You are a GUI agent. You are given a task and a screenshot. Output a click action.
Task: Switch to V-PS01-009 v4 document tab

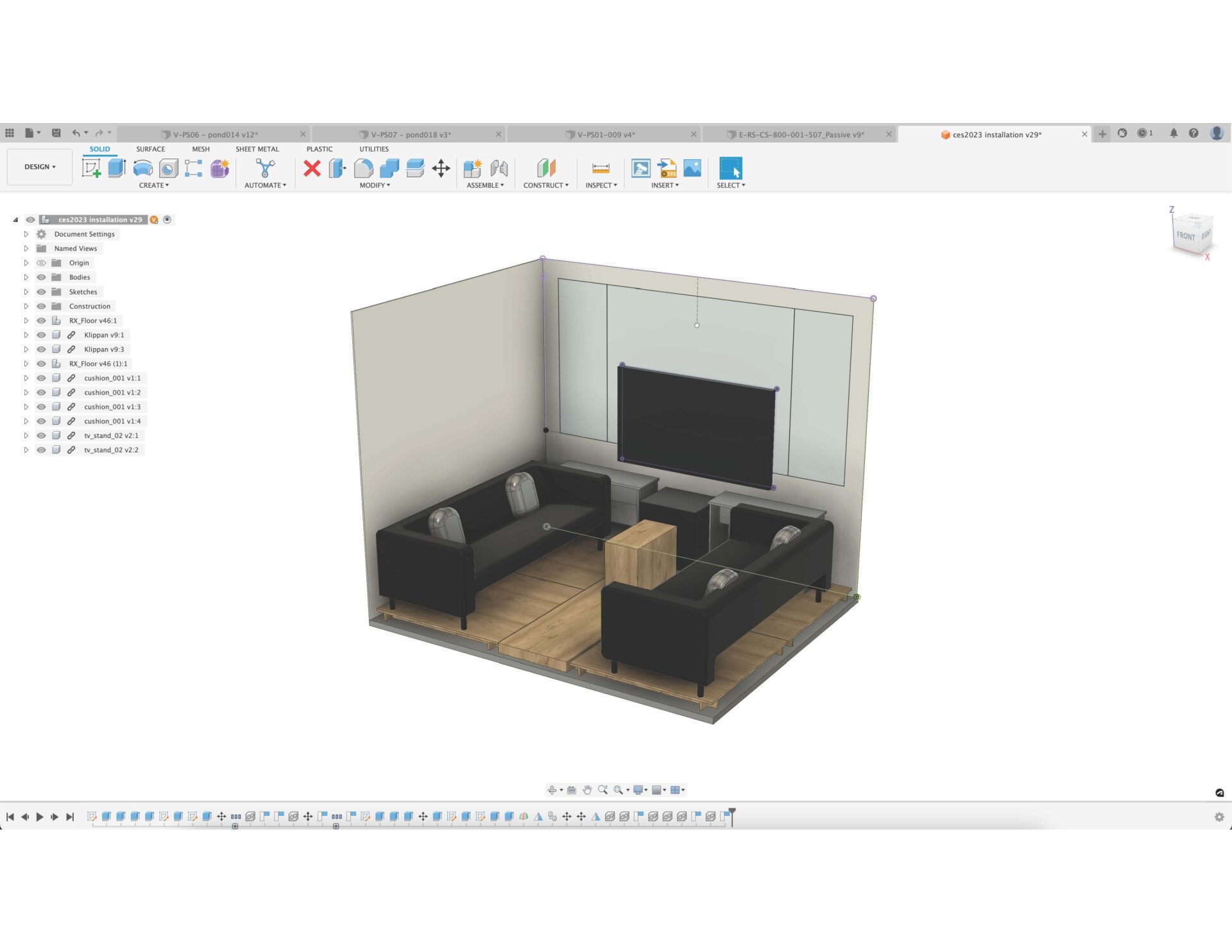(605, 135)
